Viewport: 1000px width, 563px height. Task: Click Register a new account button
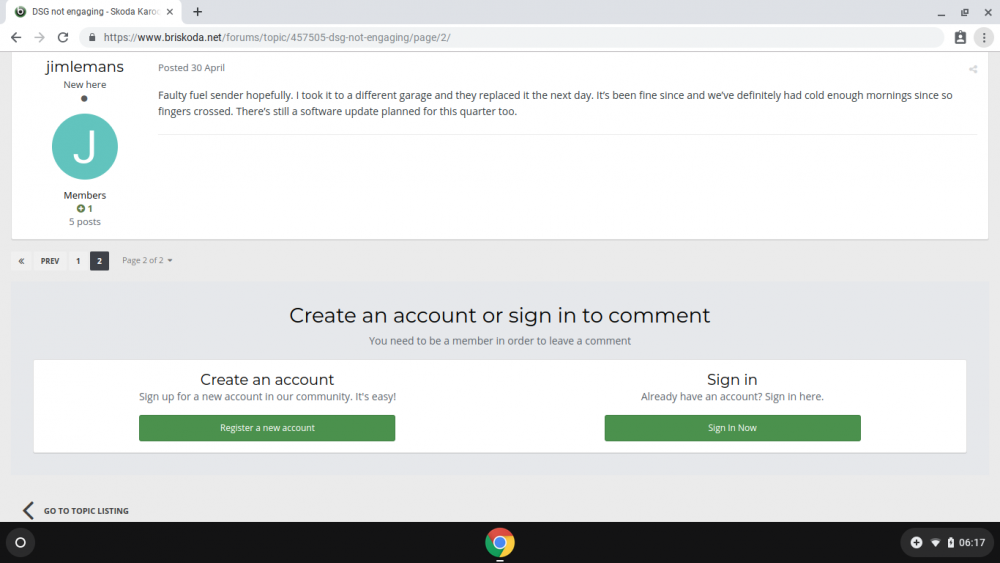pyautogui.click(x=267, y=428)
